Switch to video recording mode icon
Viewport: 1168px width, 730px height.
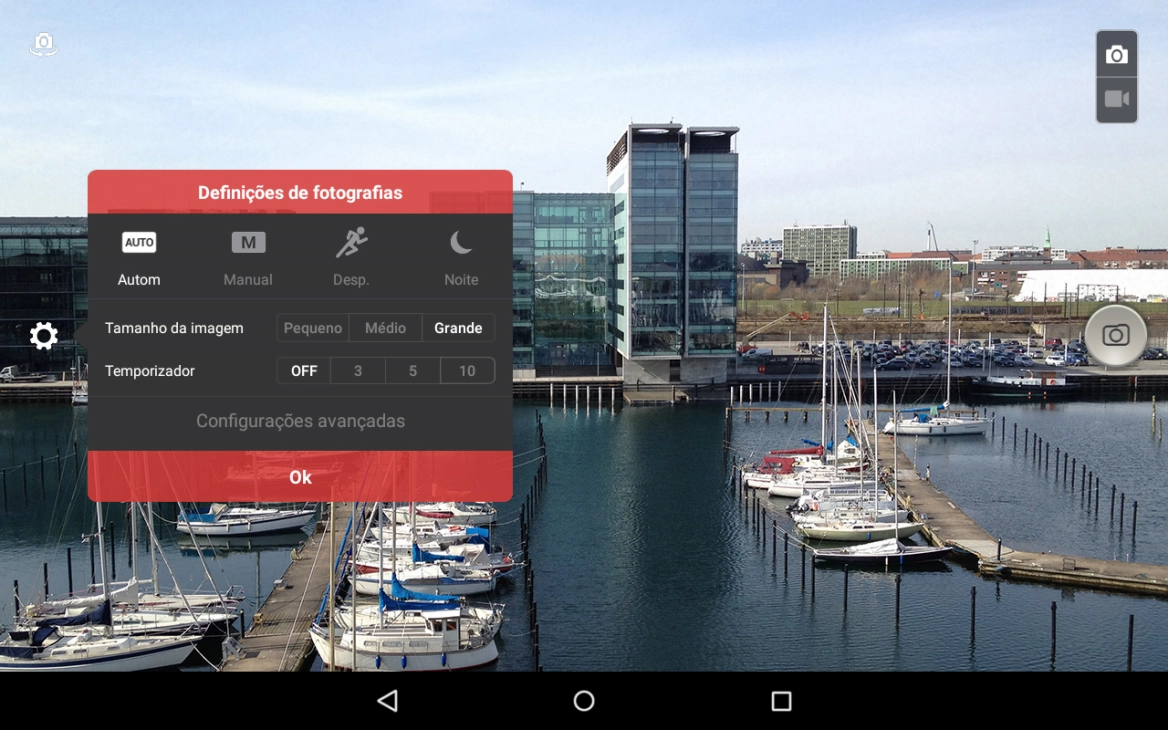coord(1116,100)
